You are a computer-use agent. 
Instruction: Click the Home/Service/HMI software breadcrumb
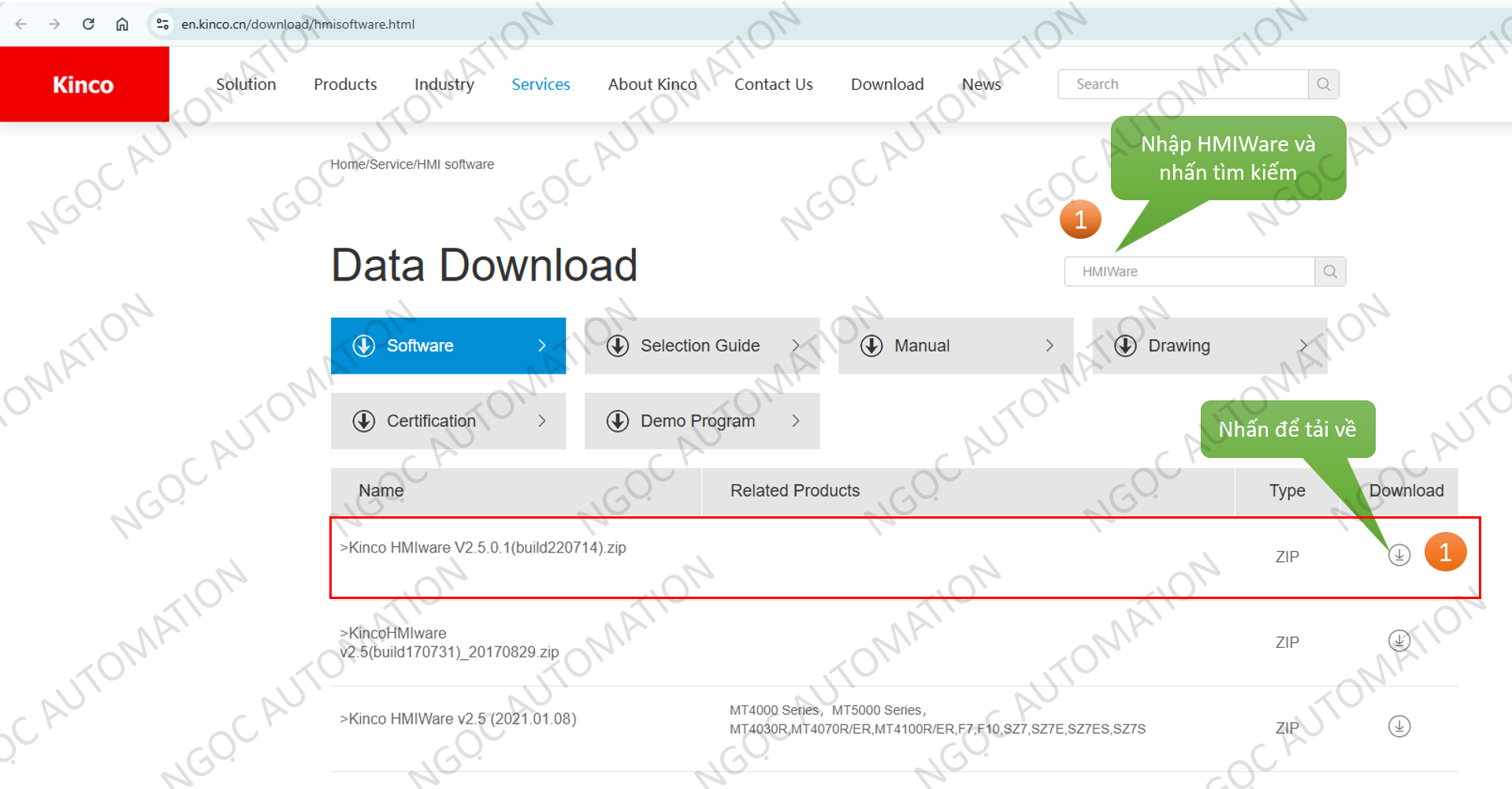click(x=412, y=165)
